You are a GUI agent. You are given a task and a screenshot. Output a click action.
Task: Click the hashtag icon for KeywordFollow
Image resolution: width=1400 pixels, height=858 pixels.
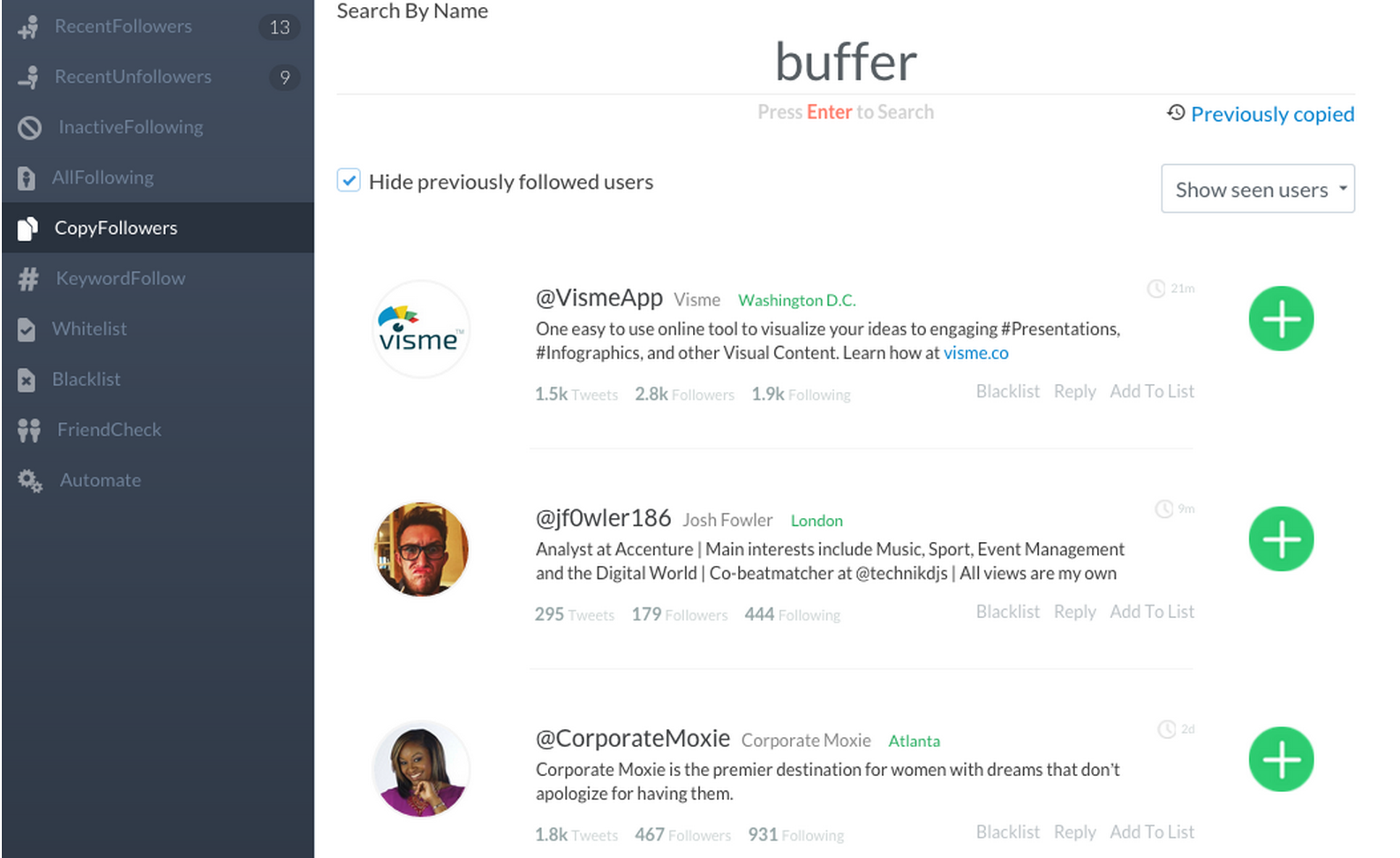28,279
